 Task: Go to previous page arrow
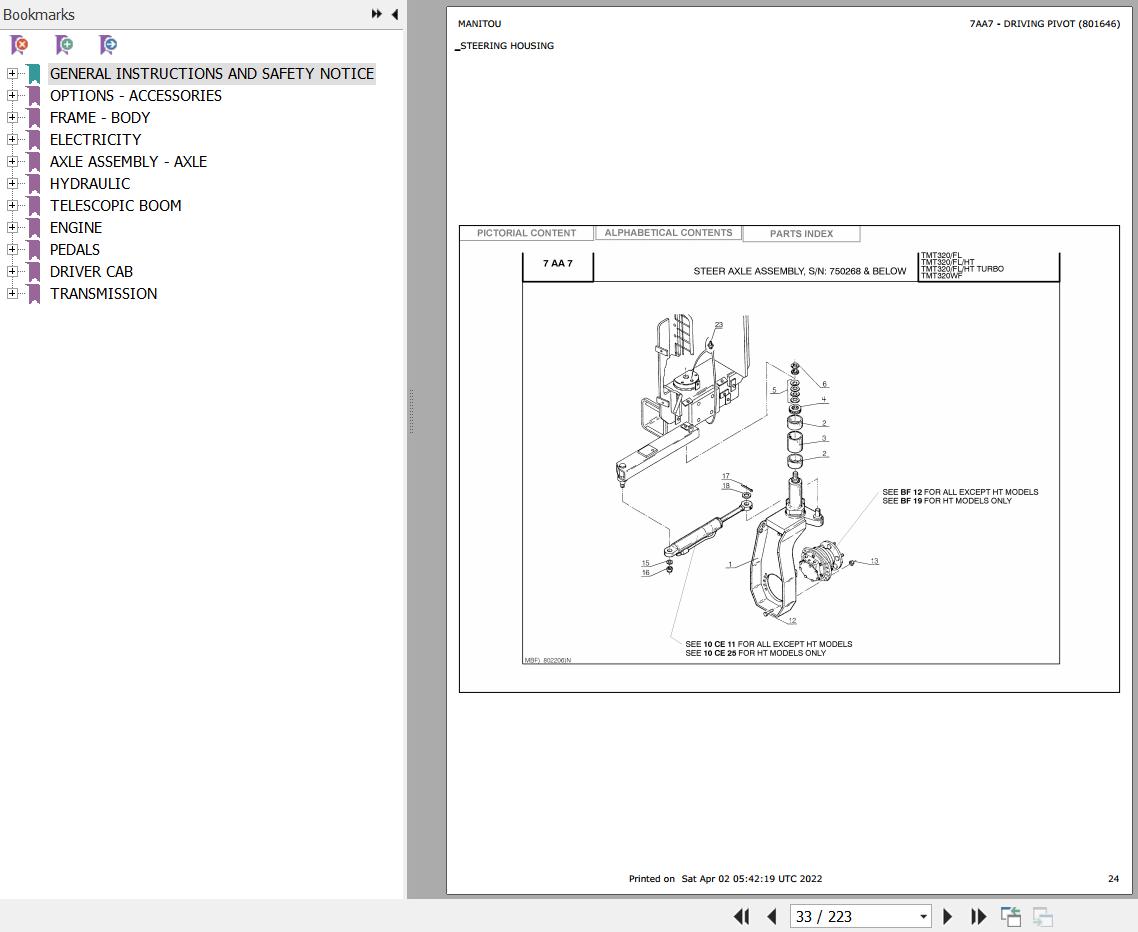772,916
